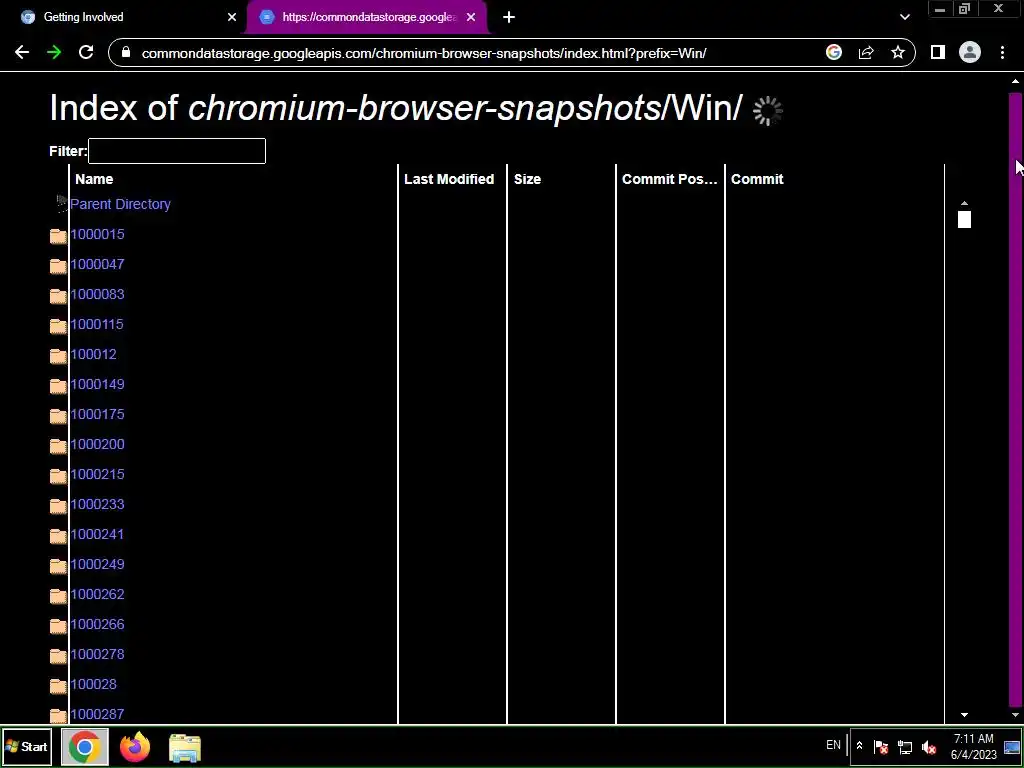Click the folder icon beside 100012

[x=58, y=356]
